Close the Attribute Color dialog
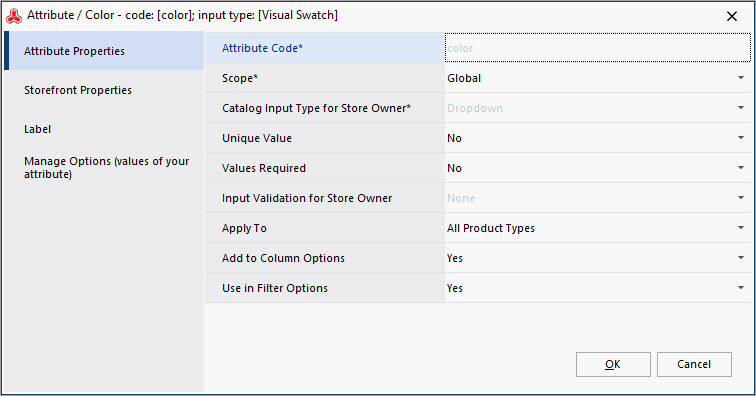 click(731, 16)
